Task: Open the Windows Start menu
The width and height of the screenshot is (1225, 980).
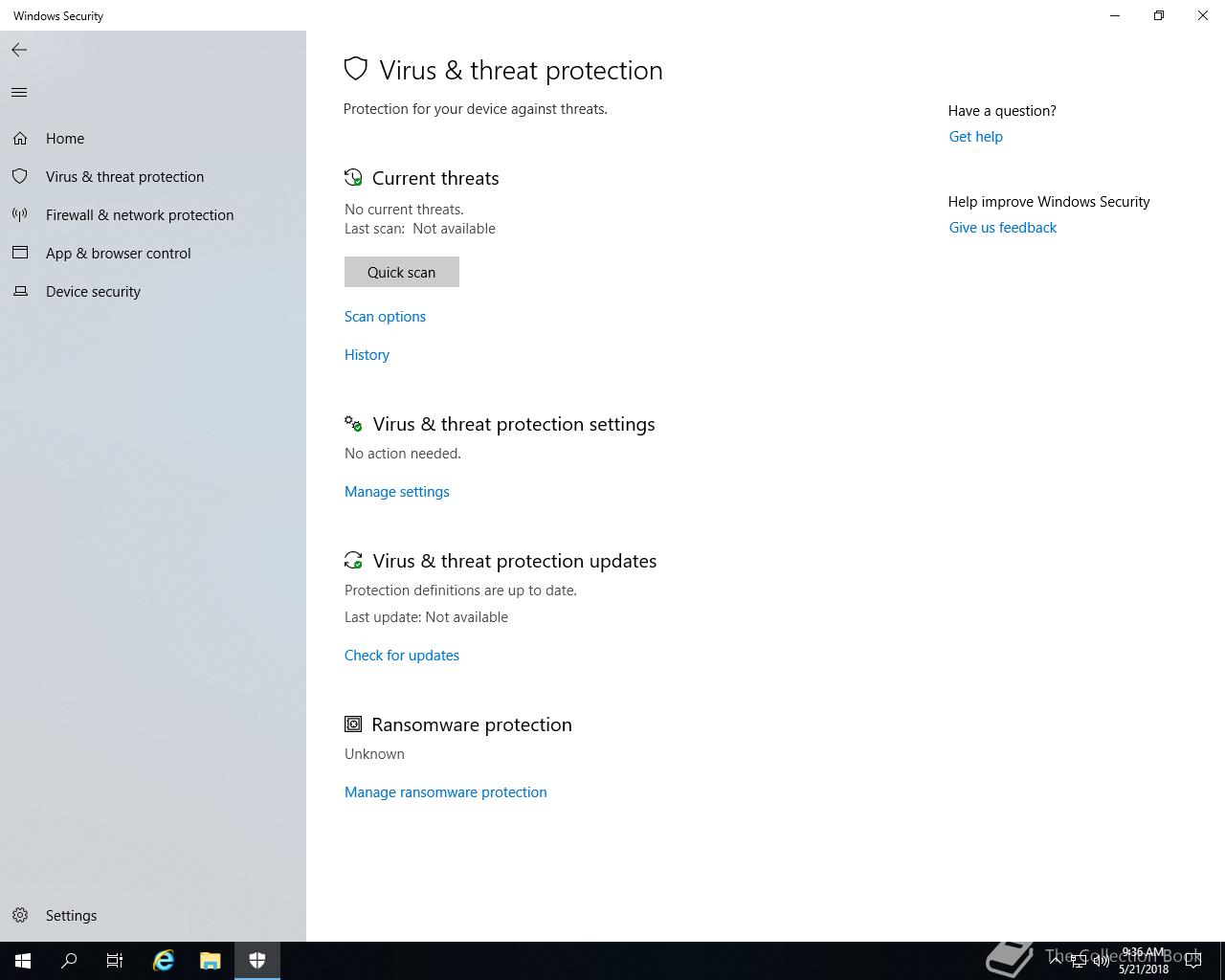Action: [x=23, y=961]
